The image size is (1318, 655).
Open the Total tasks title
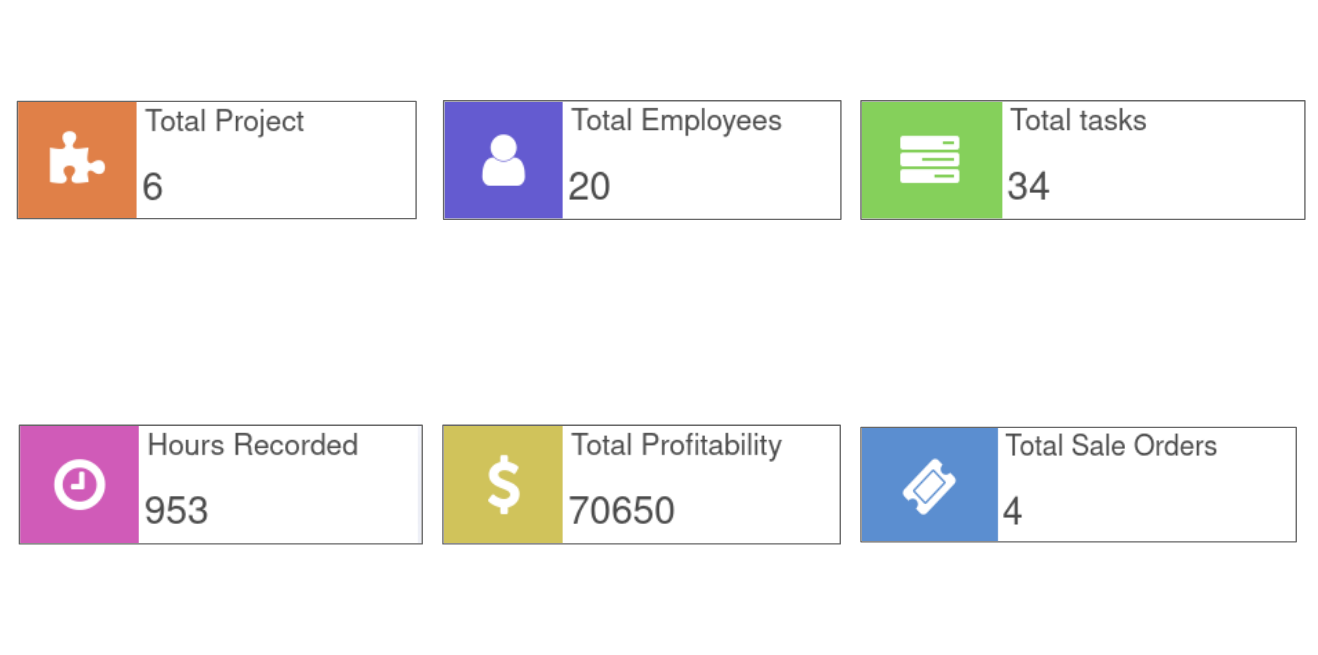(1078, 121)
